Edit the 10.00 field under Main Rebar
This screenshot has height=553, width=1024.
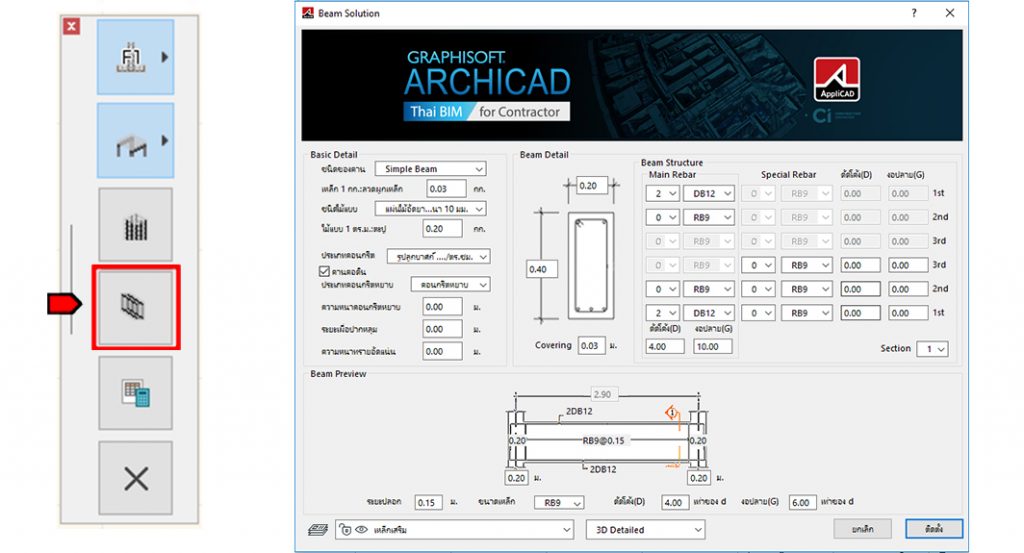(712, 347)
